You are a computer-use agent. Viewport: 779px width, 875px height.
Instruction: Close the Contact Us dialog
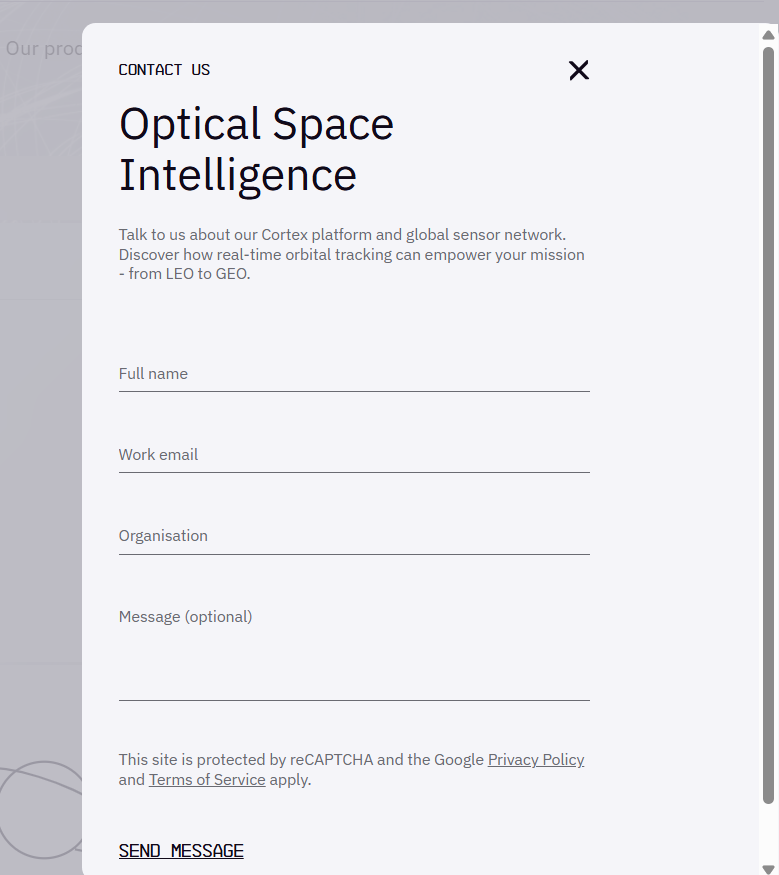(x=579, y=70)
